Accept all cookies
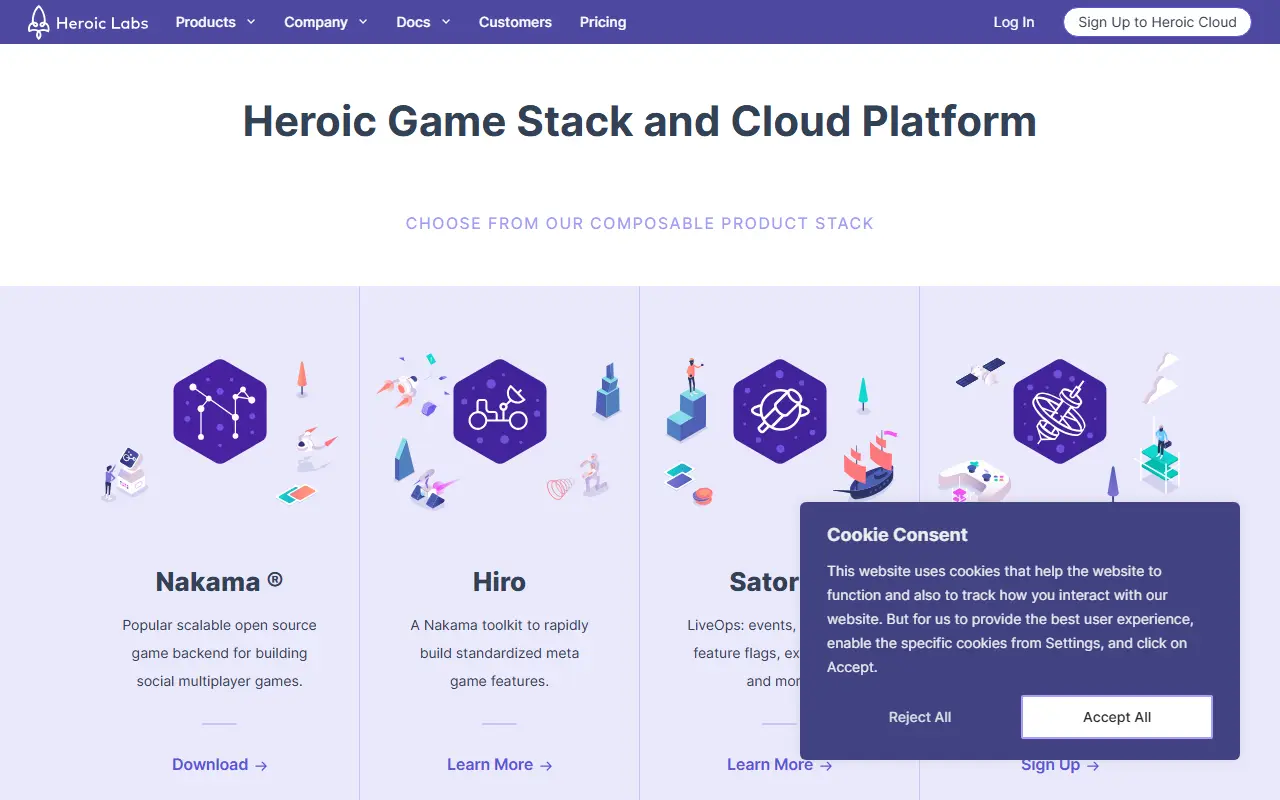The image size is (1280, 800). pos(1117,717)
